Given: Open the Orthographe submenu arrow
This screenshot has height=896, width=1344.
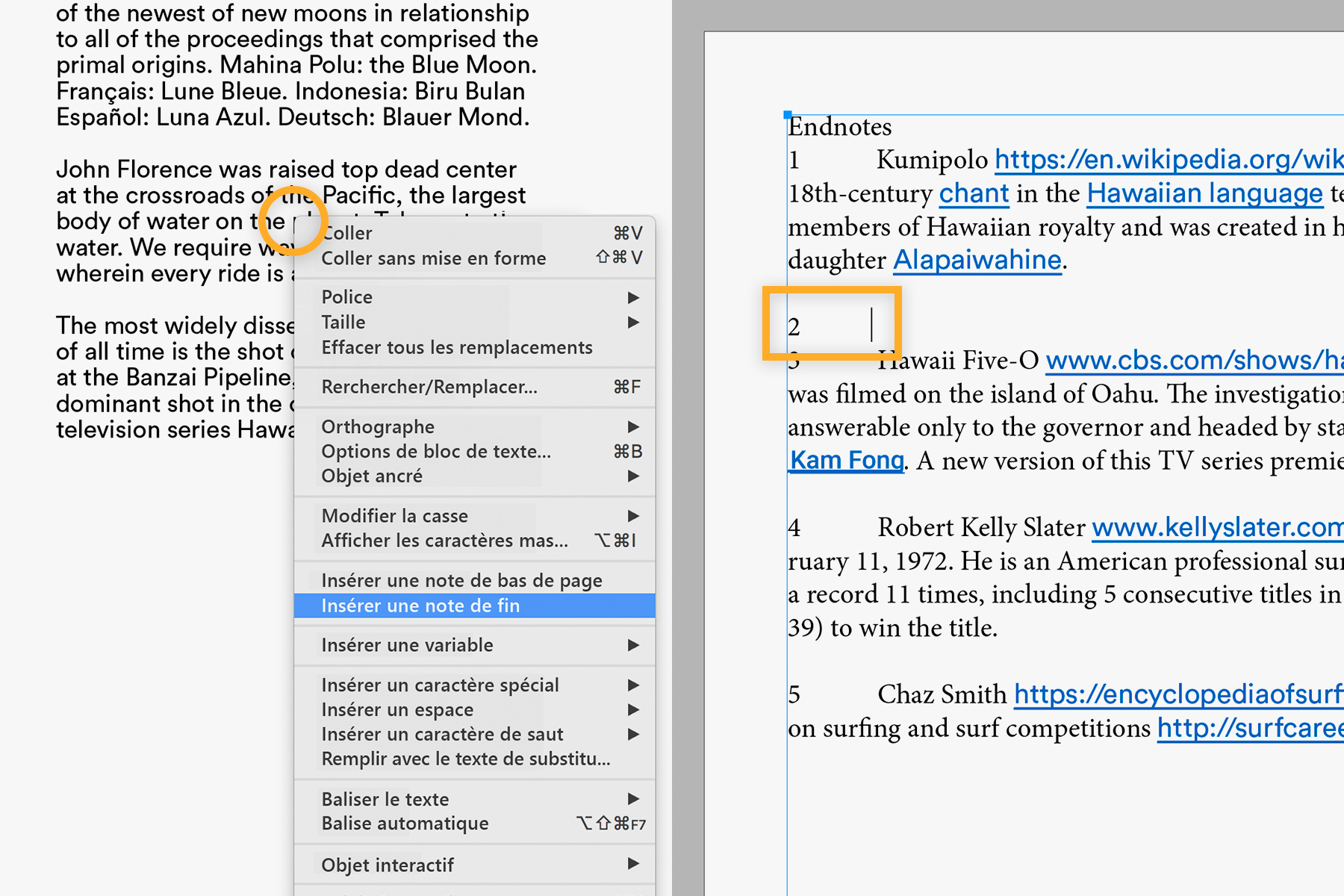Looking at the screenshot, I should point(633,426).
